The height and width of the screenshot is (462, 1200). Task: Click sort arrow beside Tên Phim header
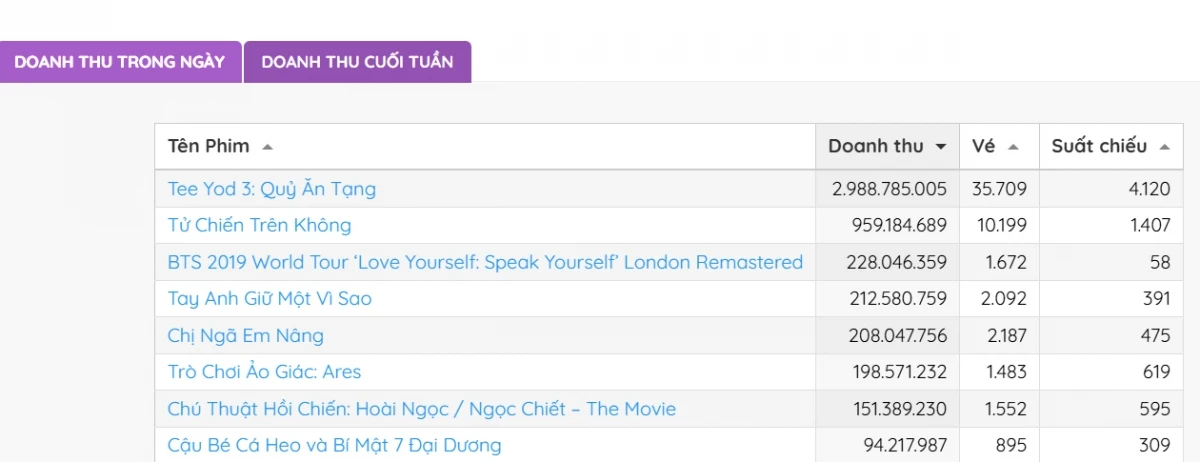[x=267, y=147]
